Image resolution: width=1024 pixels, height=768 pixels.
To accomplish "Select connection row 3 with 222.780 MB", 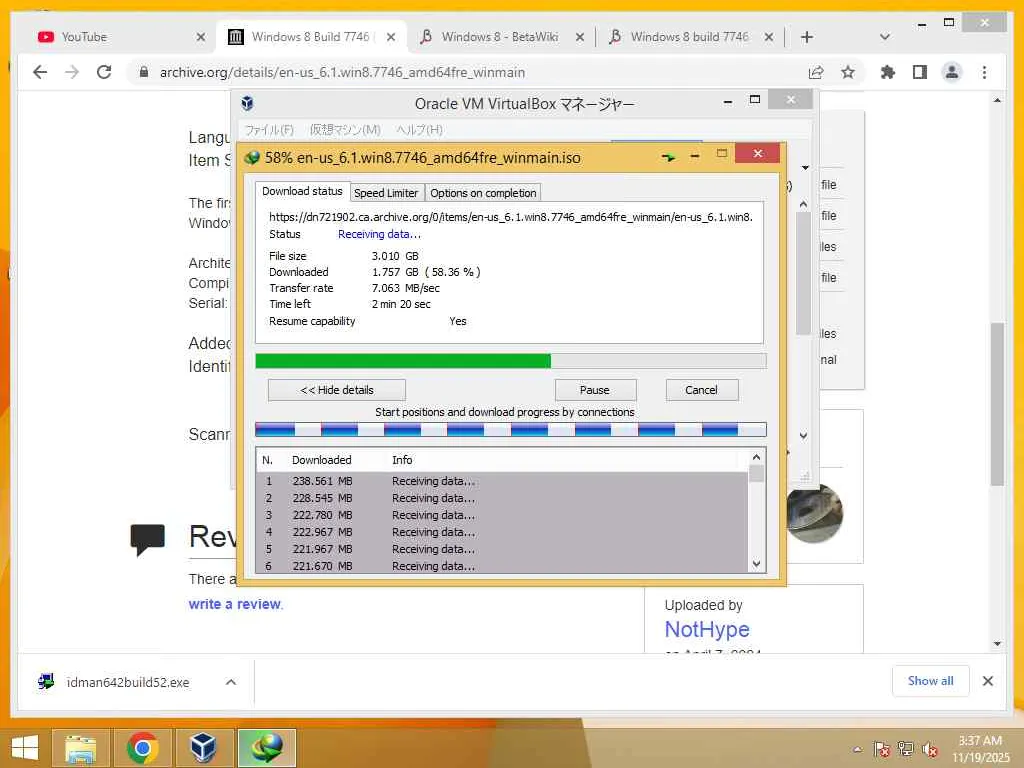I will click(502, 515).
